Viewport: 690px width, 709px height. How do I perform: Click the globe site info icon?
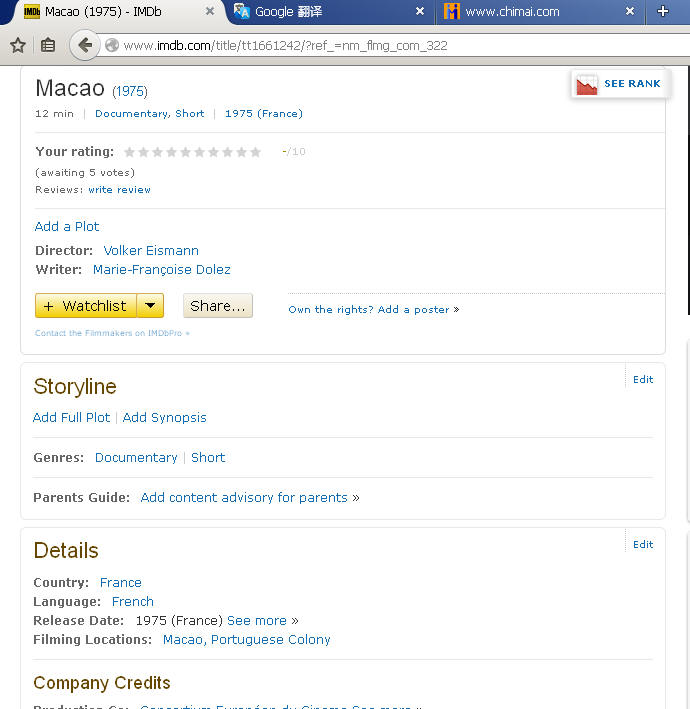(112, 45)
